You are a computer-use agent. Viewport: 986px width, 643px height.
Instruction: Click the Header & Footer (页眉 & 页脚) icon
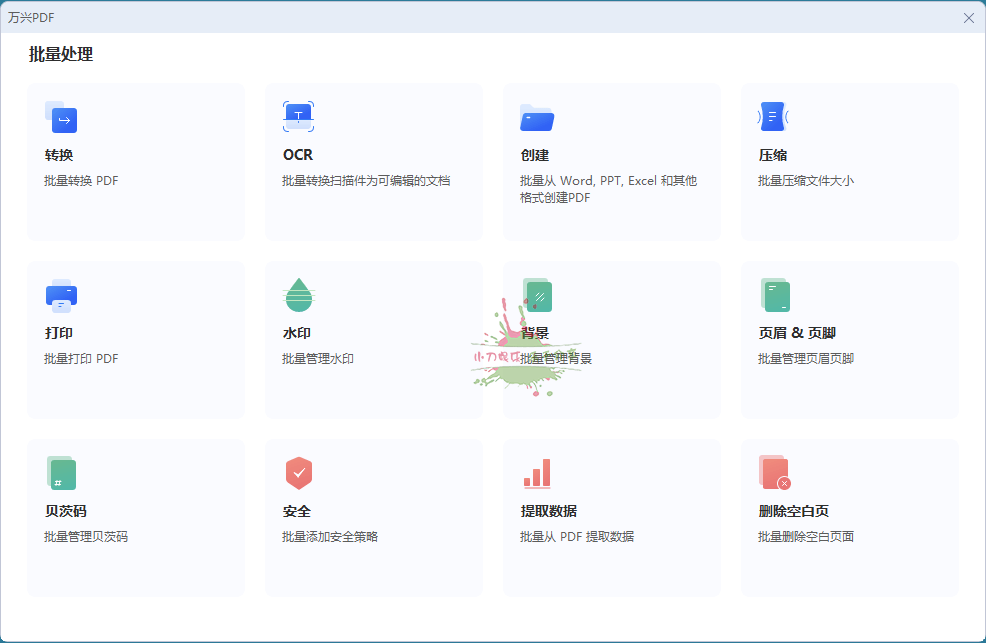(775, 295)
